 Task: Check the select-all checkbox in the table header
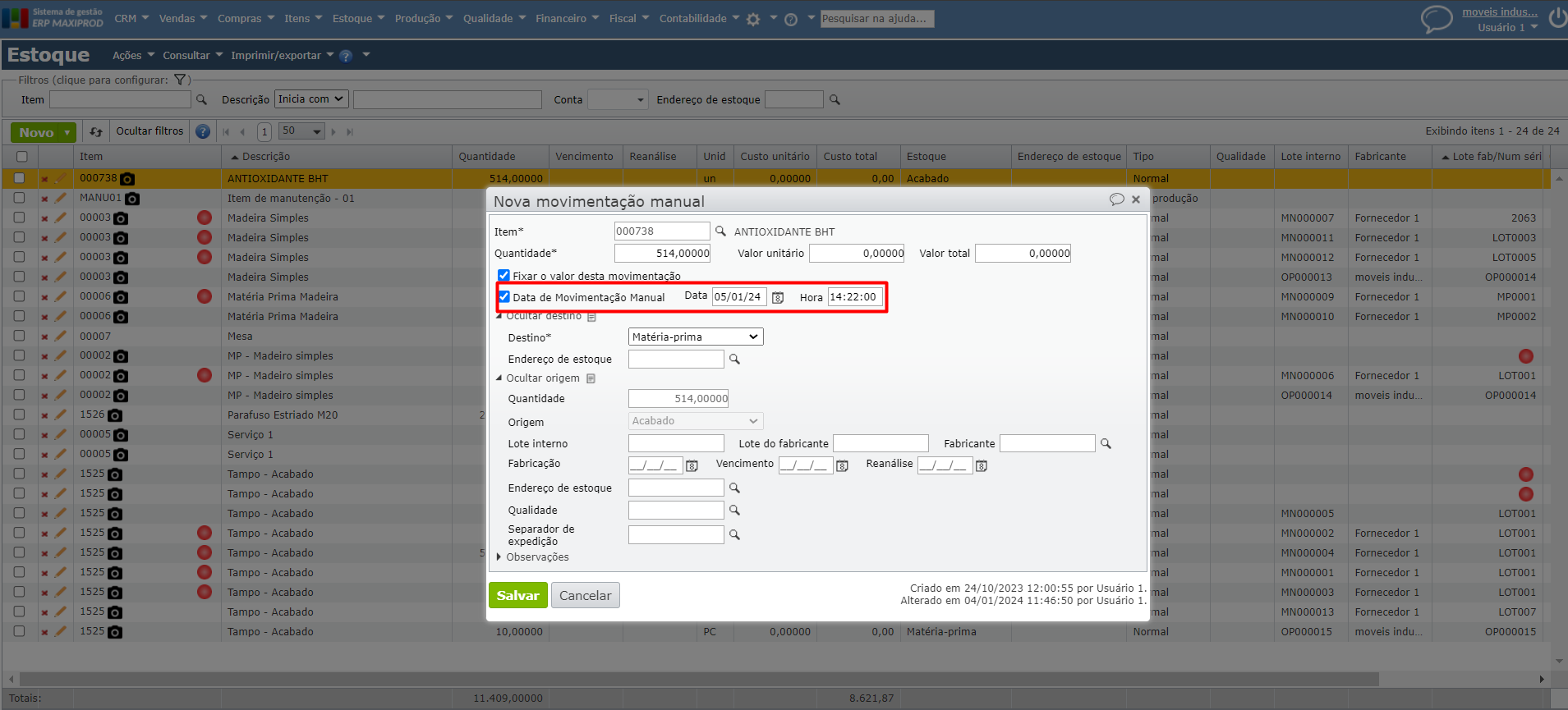coord(22,157)
